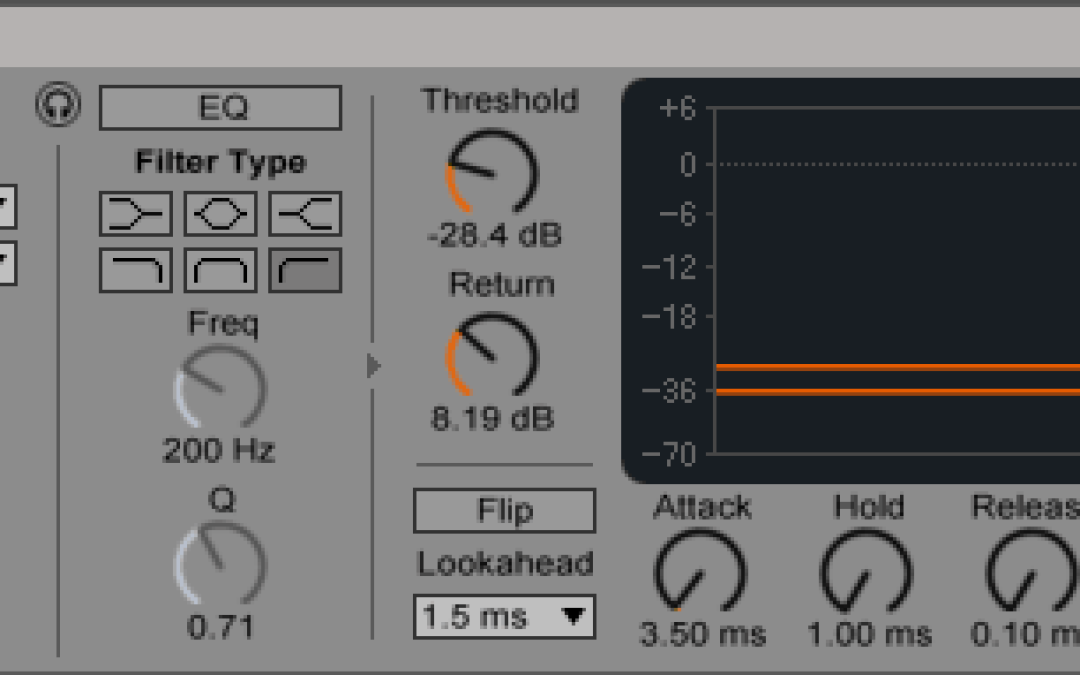Click the Attack knob
The width and height of the screenshot is (1080, 675).
click(x=700, y=572)
